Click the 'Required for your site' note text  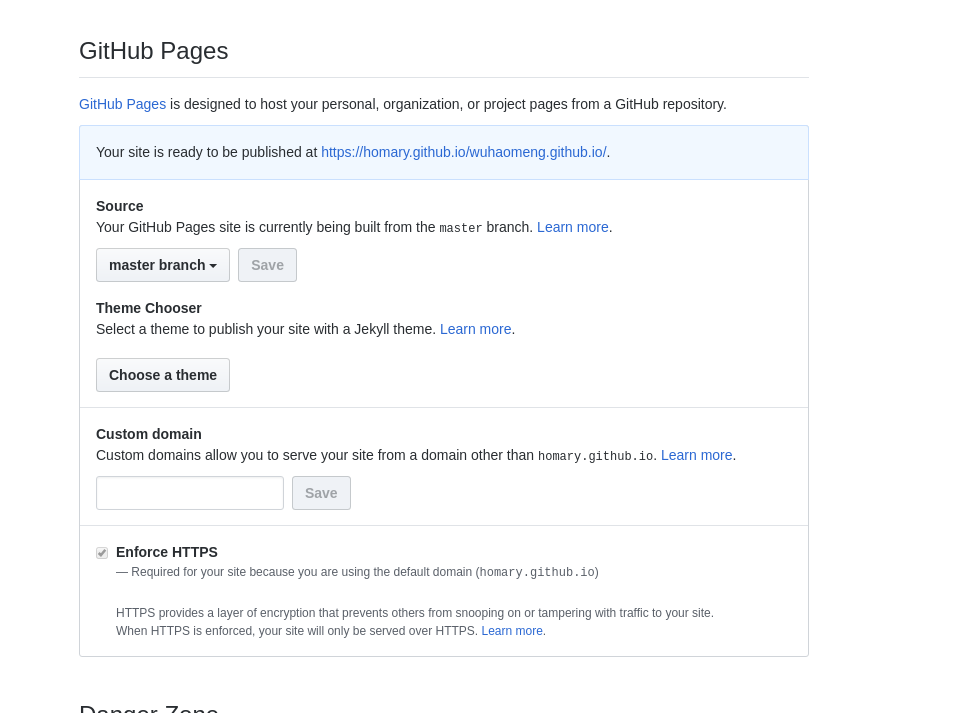(358, 572)
